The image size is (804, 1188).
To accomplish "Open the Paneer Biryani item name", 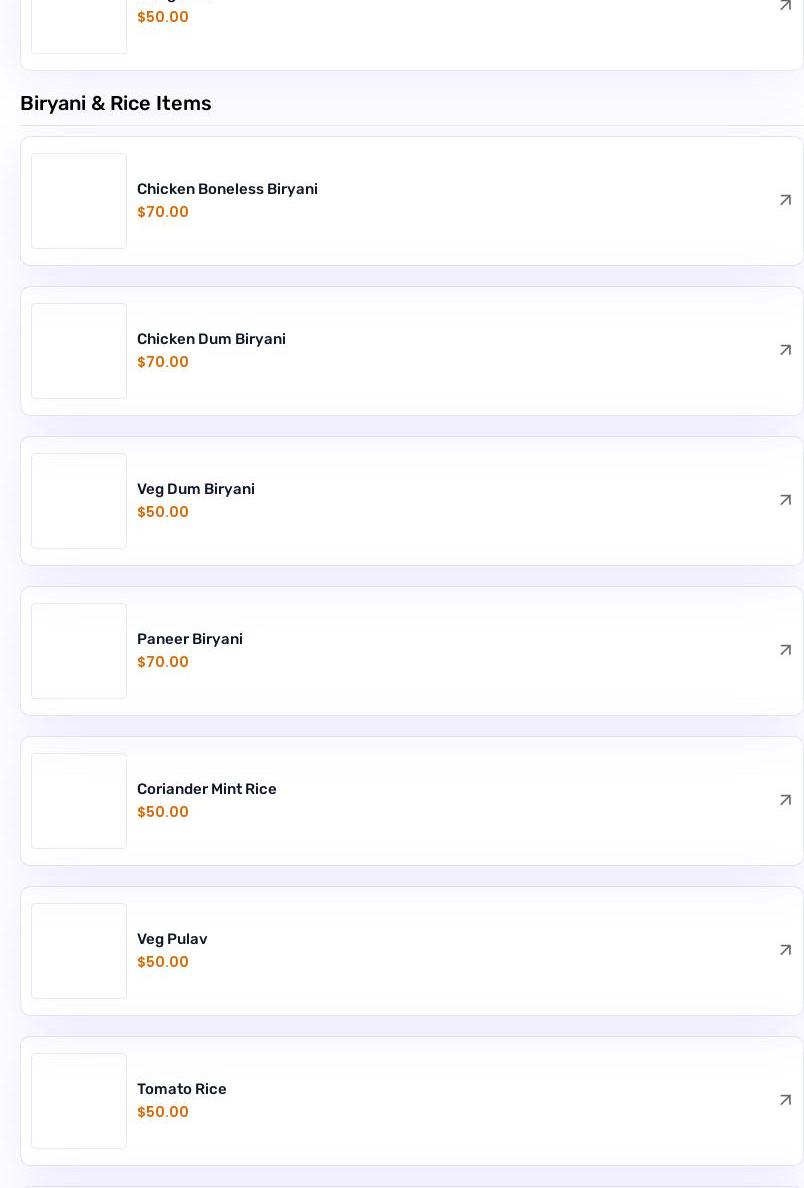I will pyautogui.click(x=189, y=639).
